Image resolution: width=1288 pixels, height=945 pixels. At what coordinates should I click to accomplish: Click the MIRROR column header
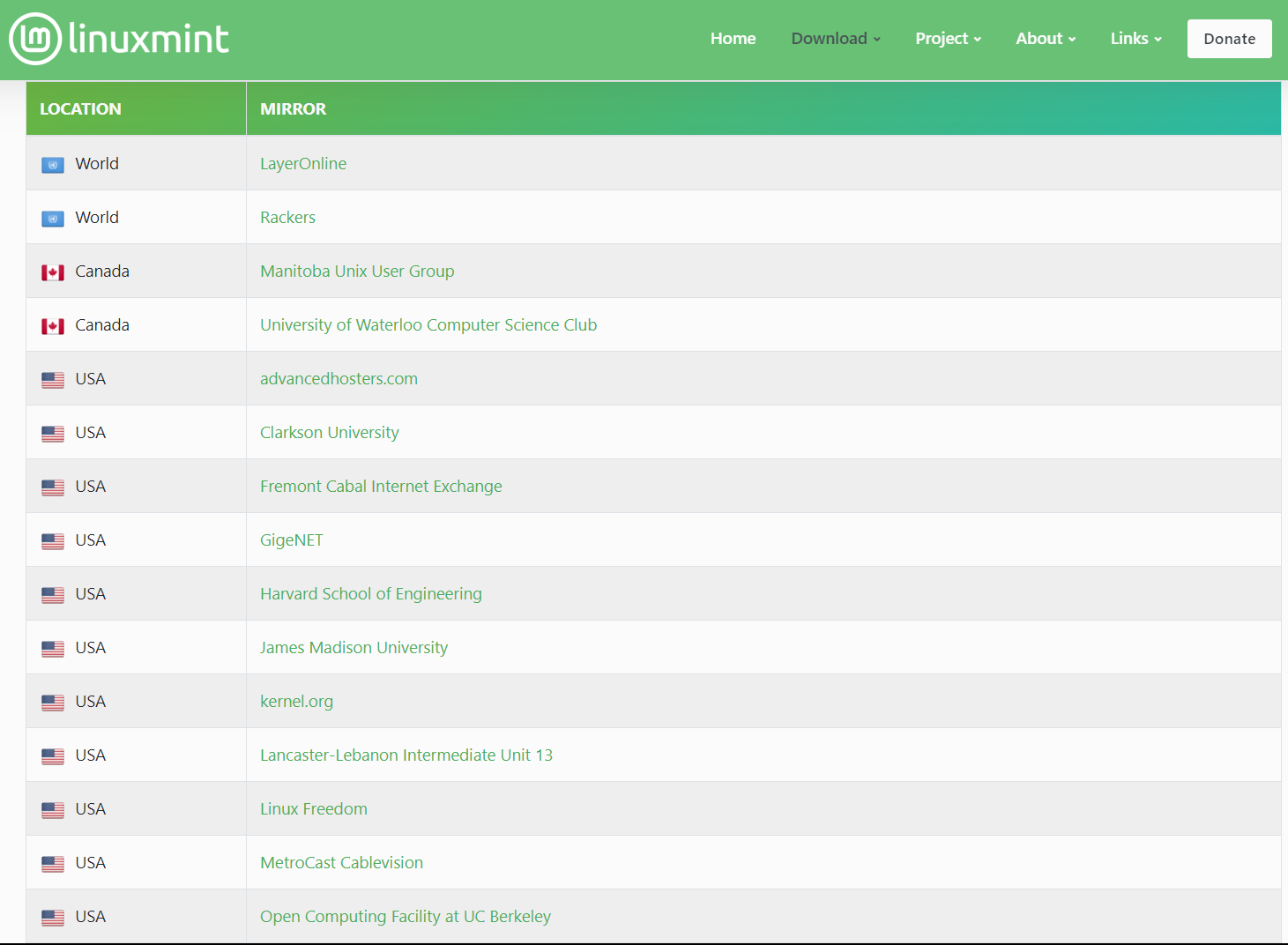(x=763, y=108)
